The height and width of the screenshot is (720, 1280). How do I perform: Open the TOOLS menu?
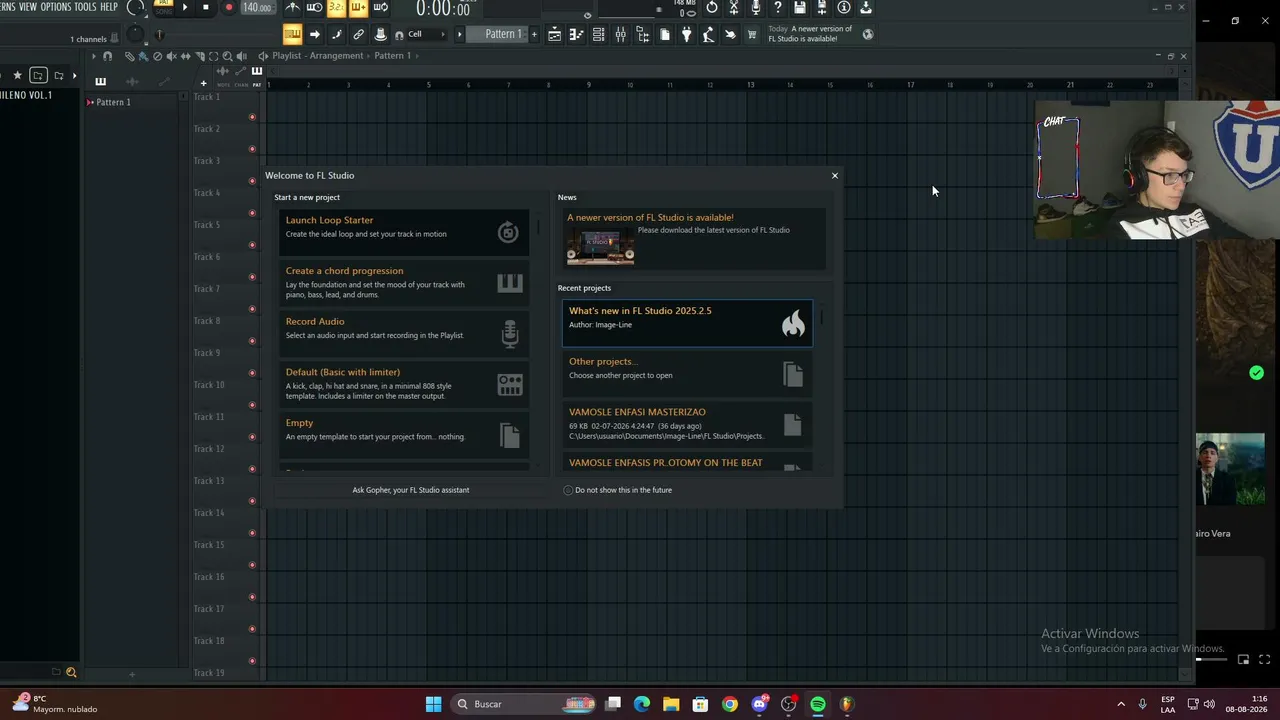click(86, 7)
